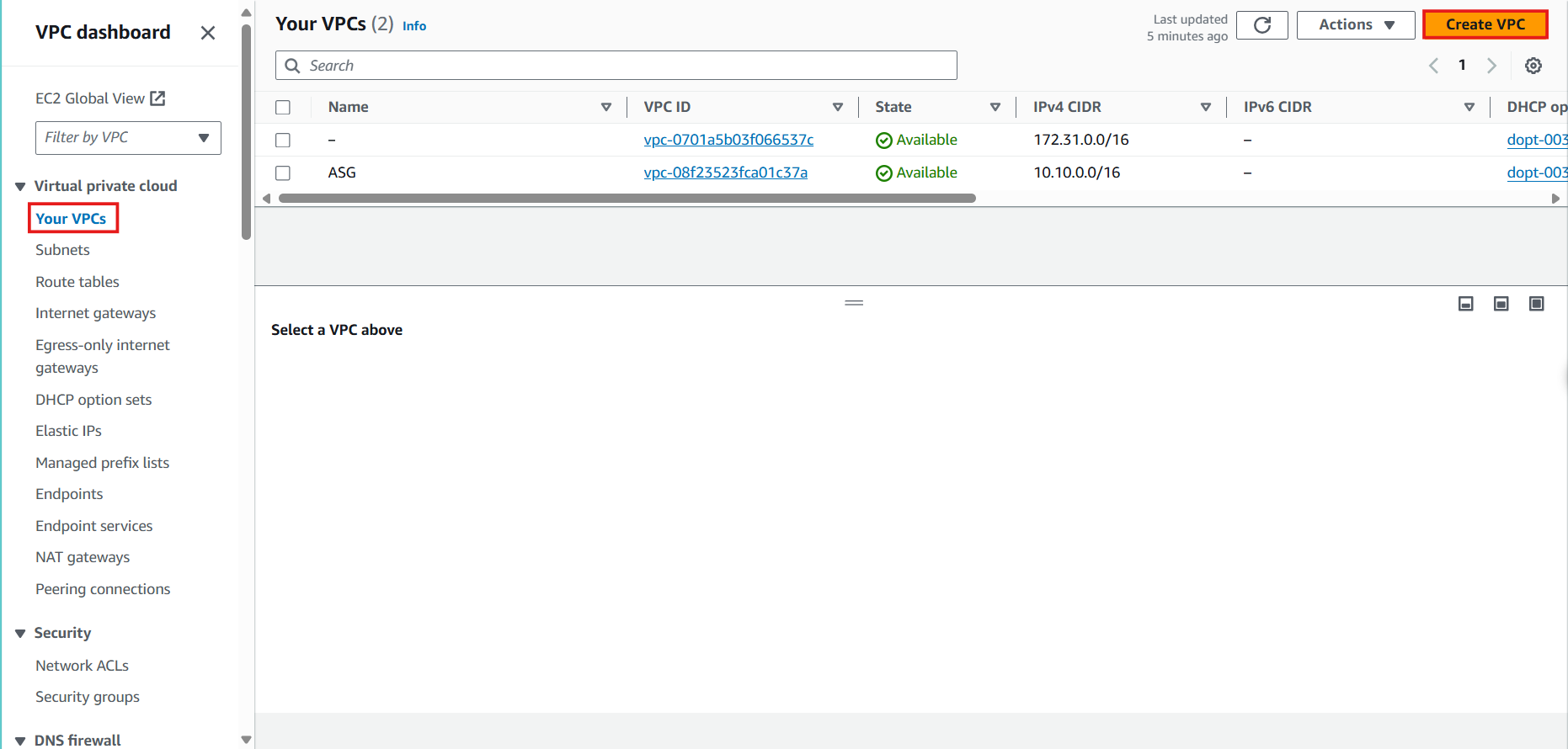
Task: Click sidebar scrollbar down arrow
Action: [246, 740]
